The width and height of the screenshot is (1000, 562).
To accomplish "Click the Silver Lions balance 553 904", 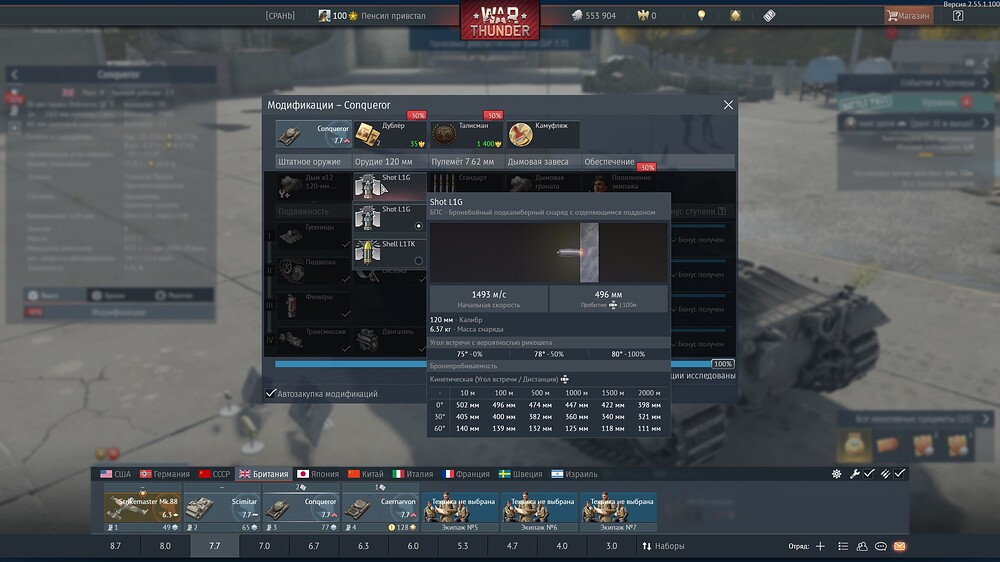I will click(x=594, y=15).
